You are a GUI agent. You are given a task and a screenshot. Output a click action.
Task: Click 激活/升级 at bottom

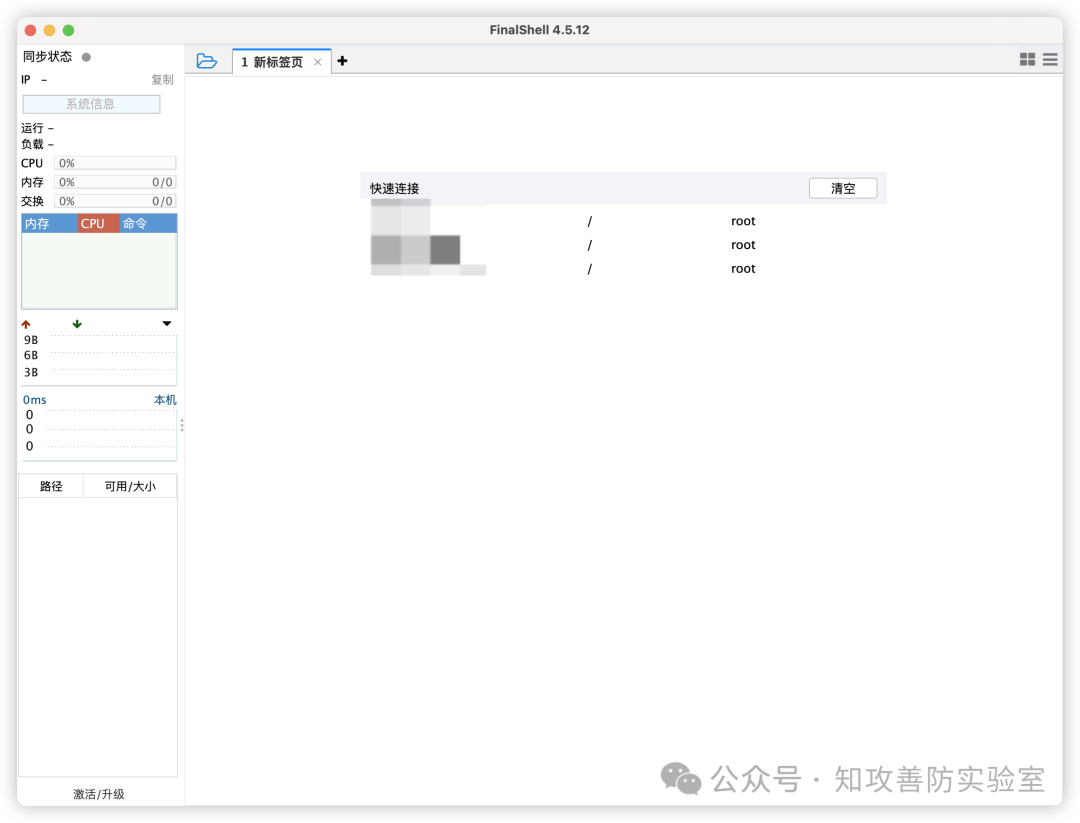point(98,794)
